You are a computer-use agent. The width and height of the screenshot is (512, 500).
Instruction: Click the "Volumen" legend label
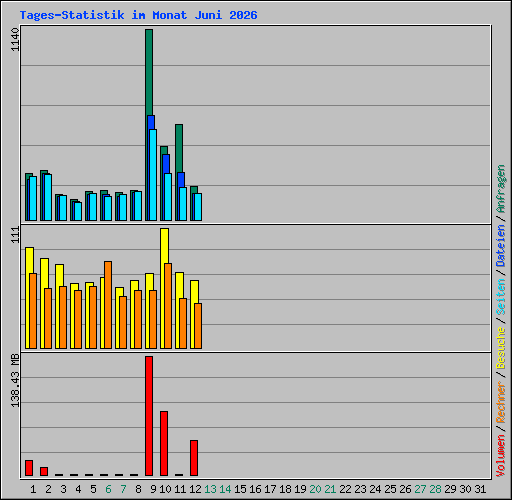tap(501, 455)
